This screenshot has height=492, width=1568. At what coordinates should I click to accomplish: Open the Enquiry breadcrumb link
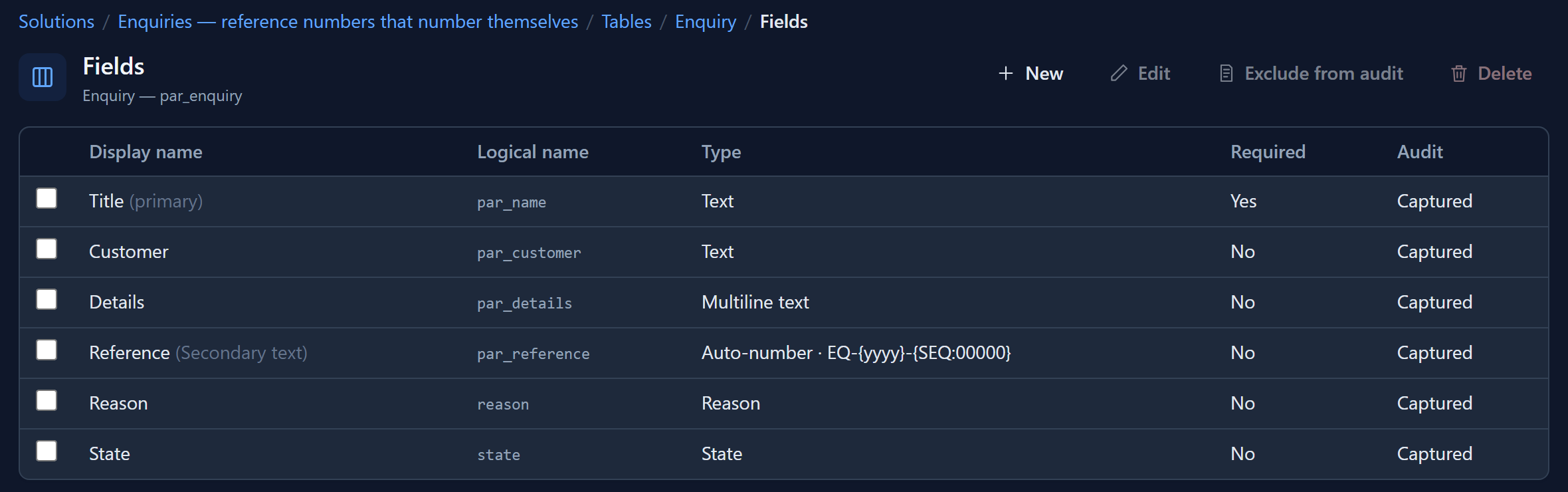click(x=706, y=22)
